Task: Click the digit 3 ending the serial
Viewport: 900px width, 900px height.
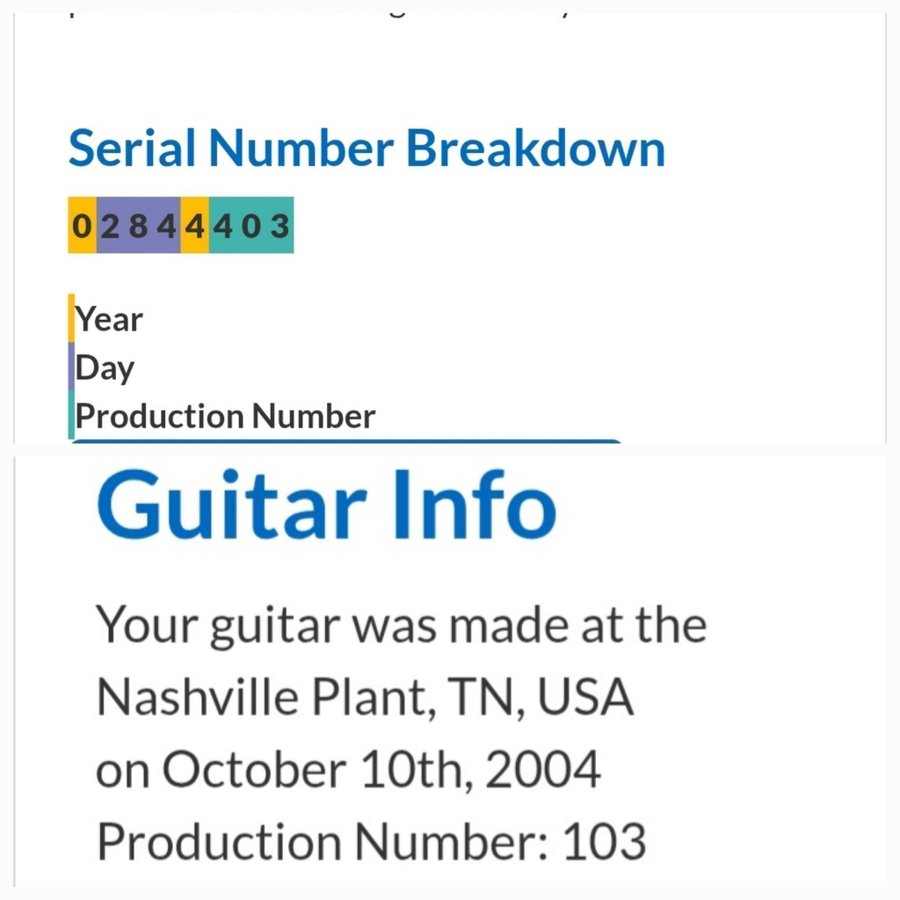Action: pos(280,226)
